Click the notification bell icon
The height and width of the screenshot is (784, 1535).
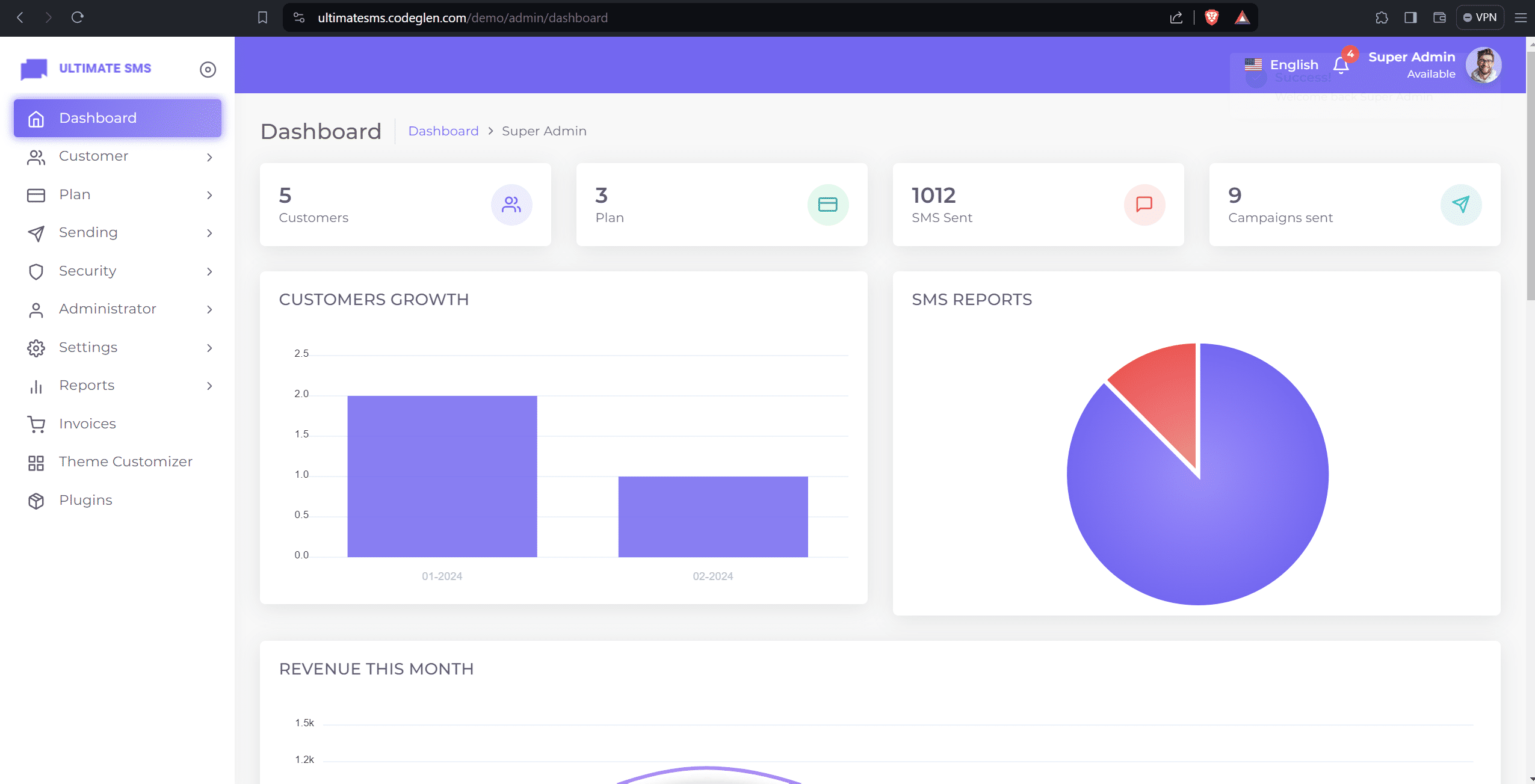tap(1341, 65)
